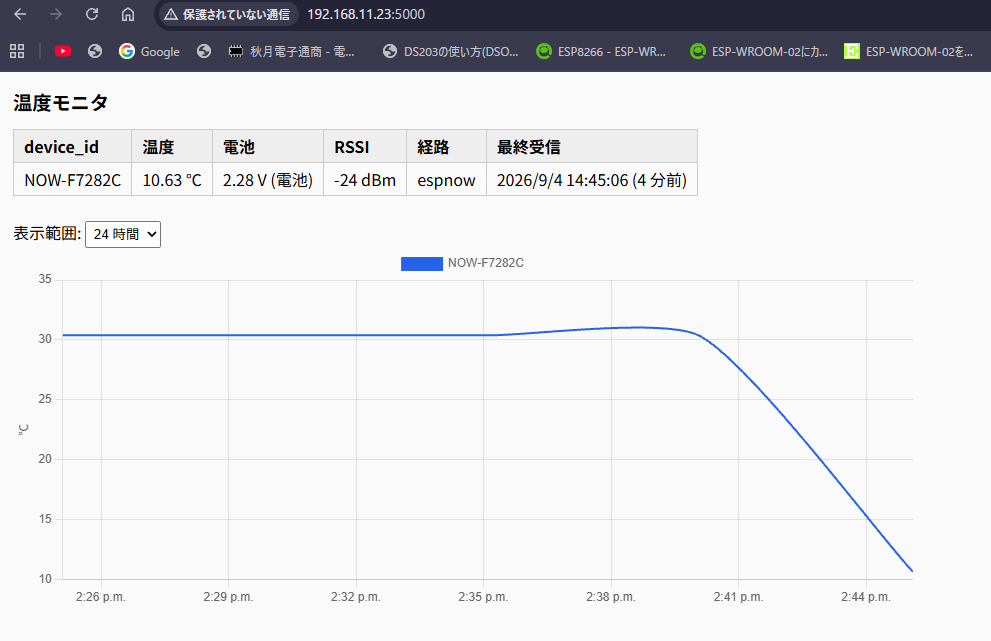
Task: Click the 経路 column header
Action: [446, 147]
